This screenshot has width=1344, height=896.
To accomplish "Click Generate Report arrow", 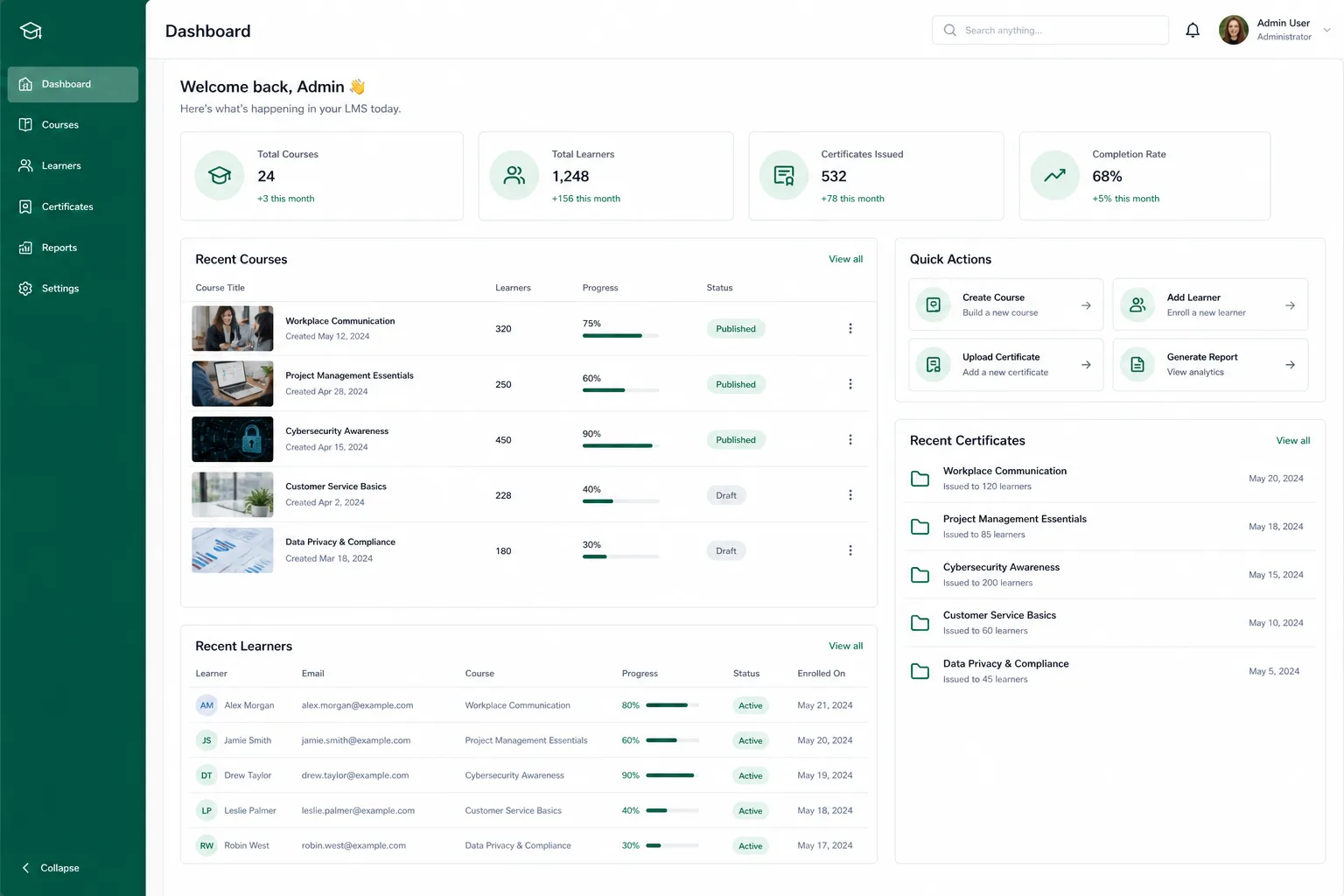I will coord(1290,365).
